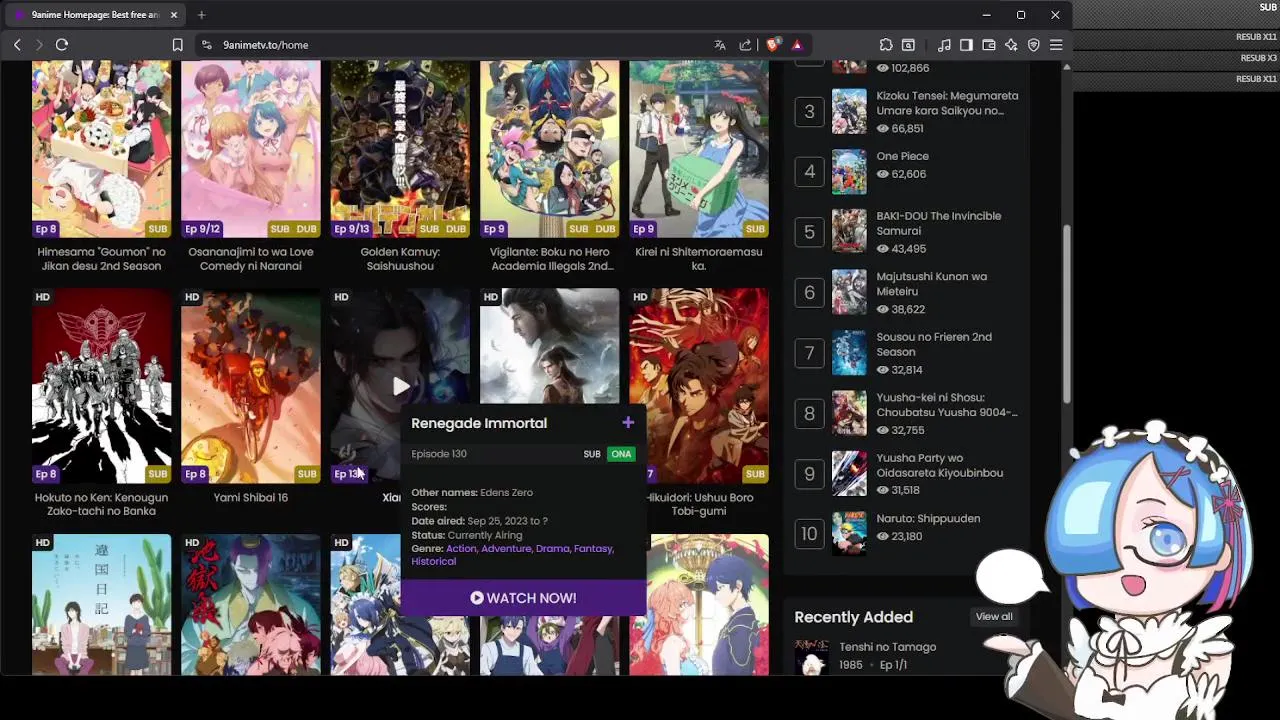Open Kirei ni Shitemoraemasu ka. title
The image size is (1280, 720).
[x=699, y=259]
